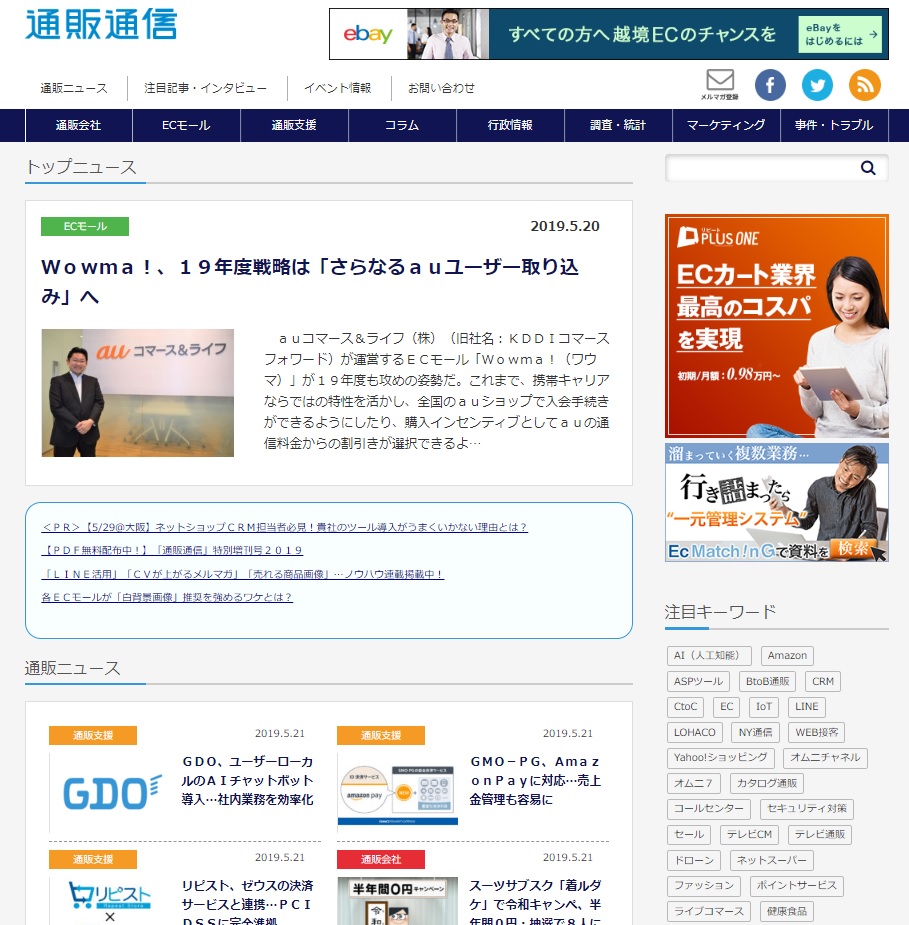The width and height of the screenshot is (909, 925).
Task: Open the リピスト ゼウス決済 article
Action: click(247, 903)
